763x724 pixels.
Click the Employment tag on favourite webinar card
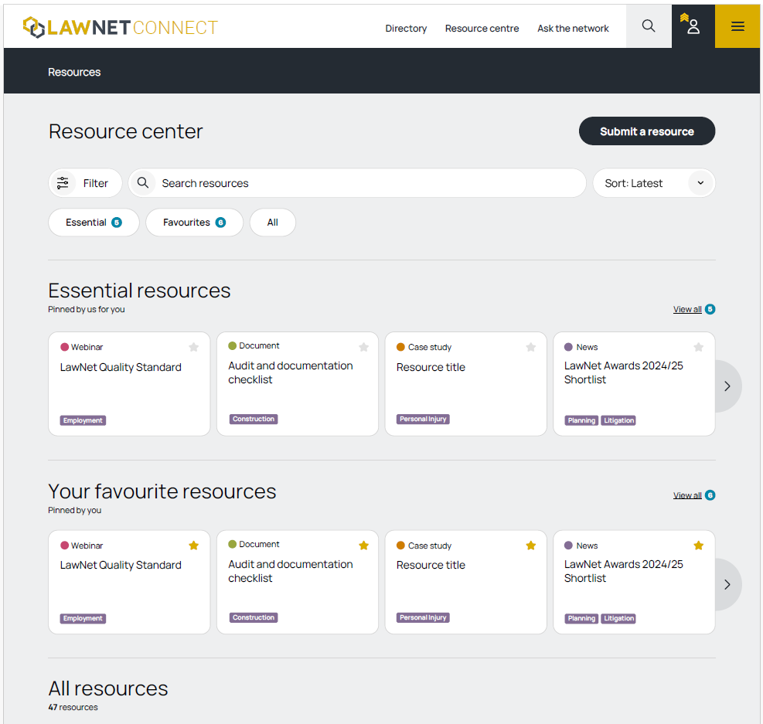click(83, 618)
